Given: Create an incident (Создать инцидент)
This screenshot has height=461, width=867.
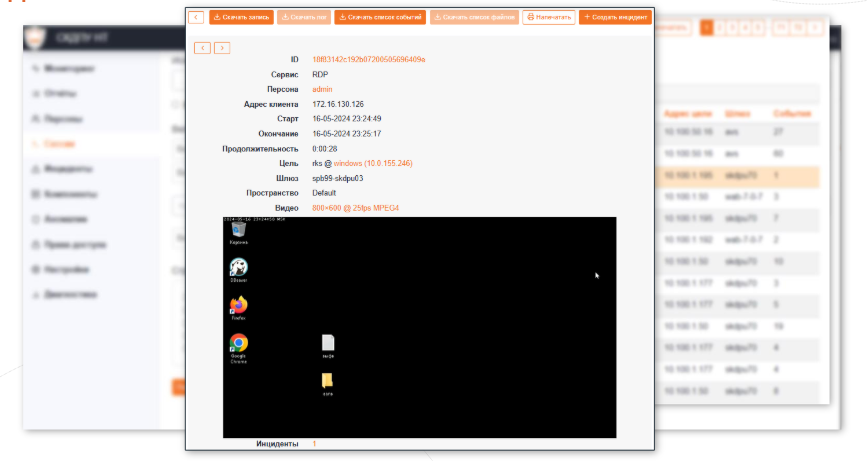Looking at the screenshot, I should (615, 17).
